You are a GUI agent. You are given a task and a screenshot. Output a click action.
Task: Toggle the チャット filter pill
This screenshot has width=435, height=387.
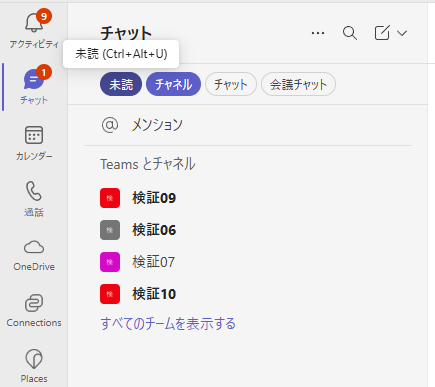pyautogui.click(x=231, y=84)
